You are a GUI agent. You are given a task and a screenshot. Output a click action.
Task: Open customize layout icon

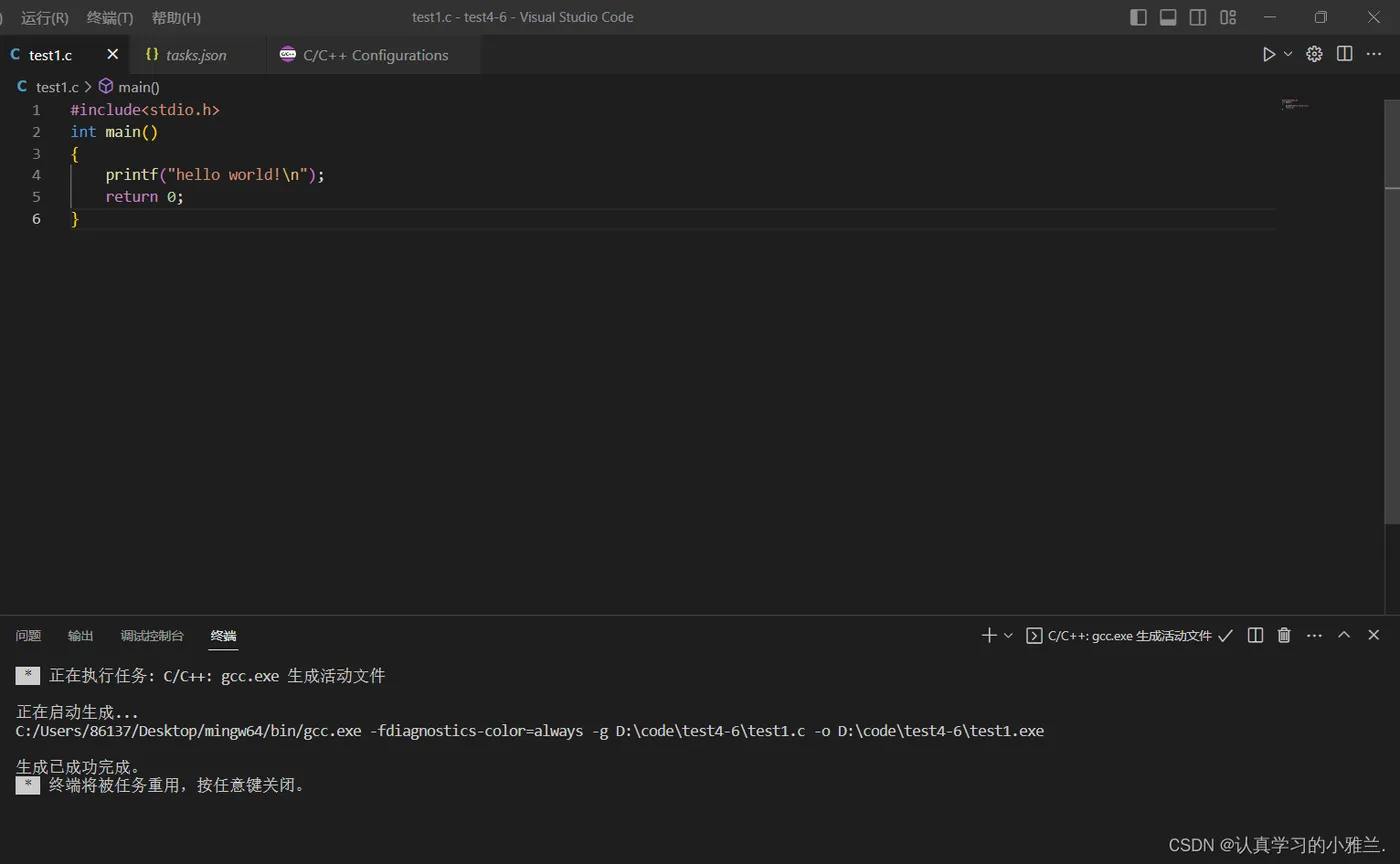tap(1228, 17)
